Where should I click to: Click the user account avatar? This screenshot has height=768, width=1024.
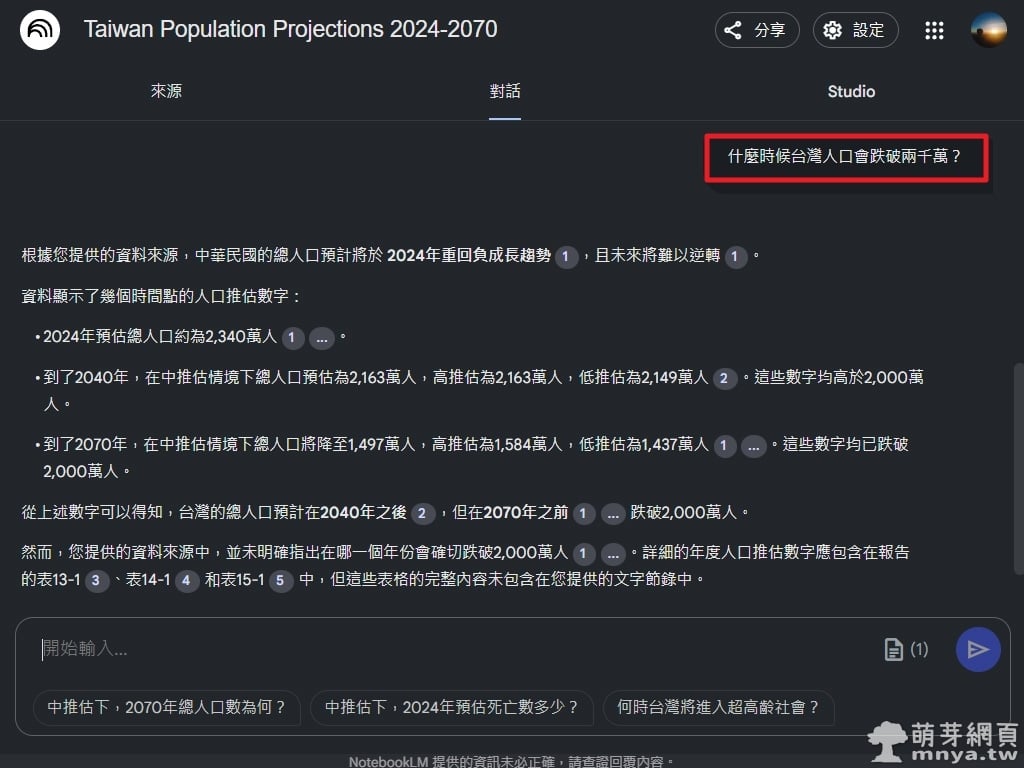coord(988,30)
